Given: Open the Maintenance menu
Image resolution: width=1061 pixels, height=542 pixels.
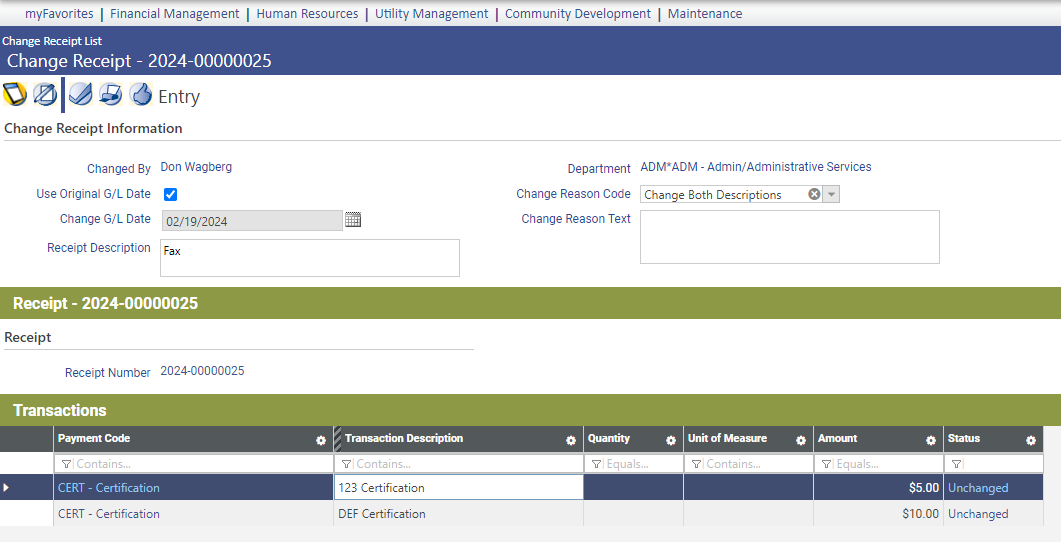Looking at the screenshot, I should click(x=704, y=14).
